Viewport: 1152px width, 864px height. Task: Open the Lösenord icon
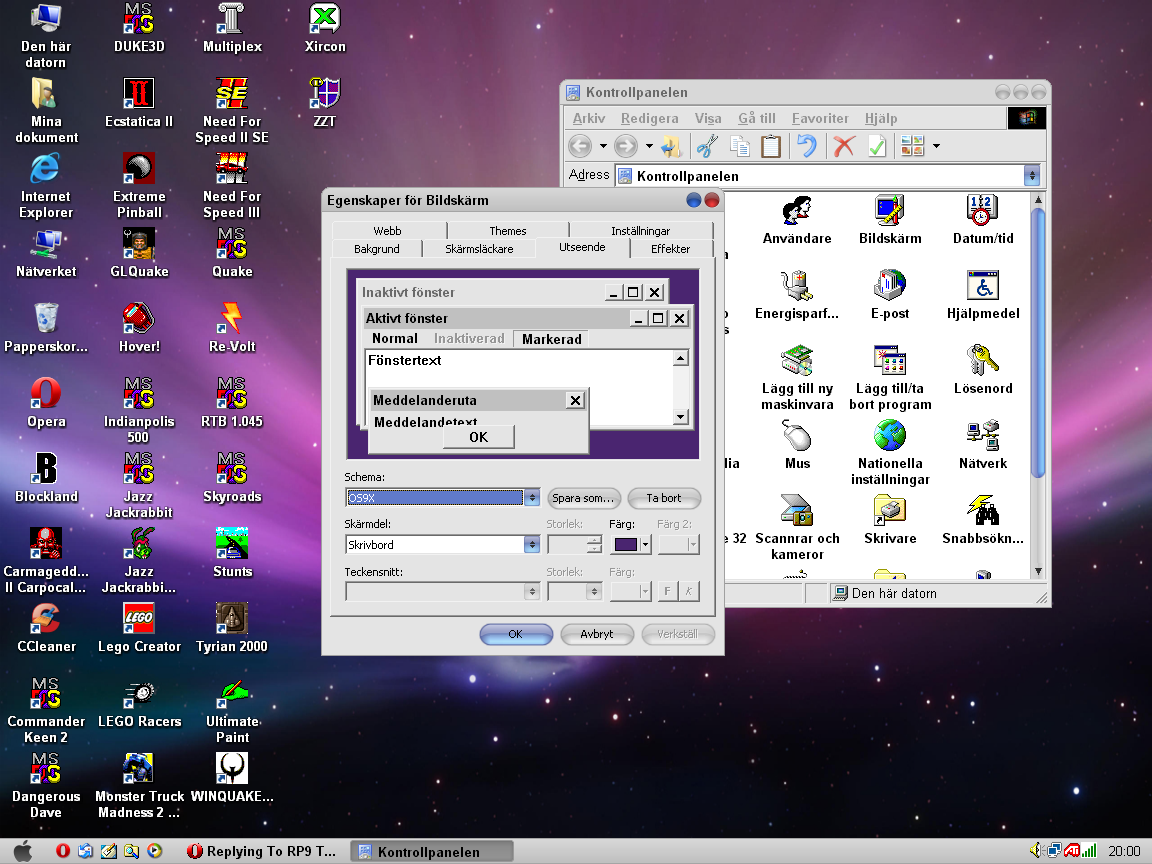(984, 362)
